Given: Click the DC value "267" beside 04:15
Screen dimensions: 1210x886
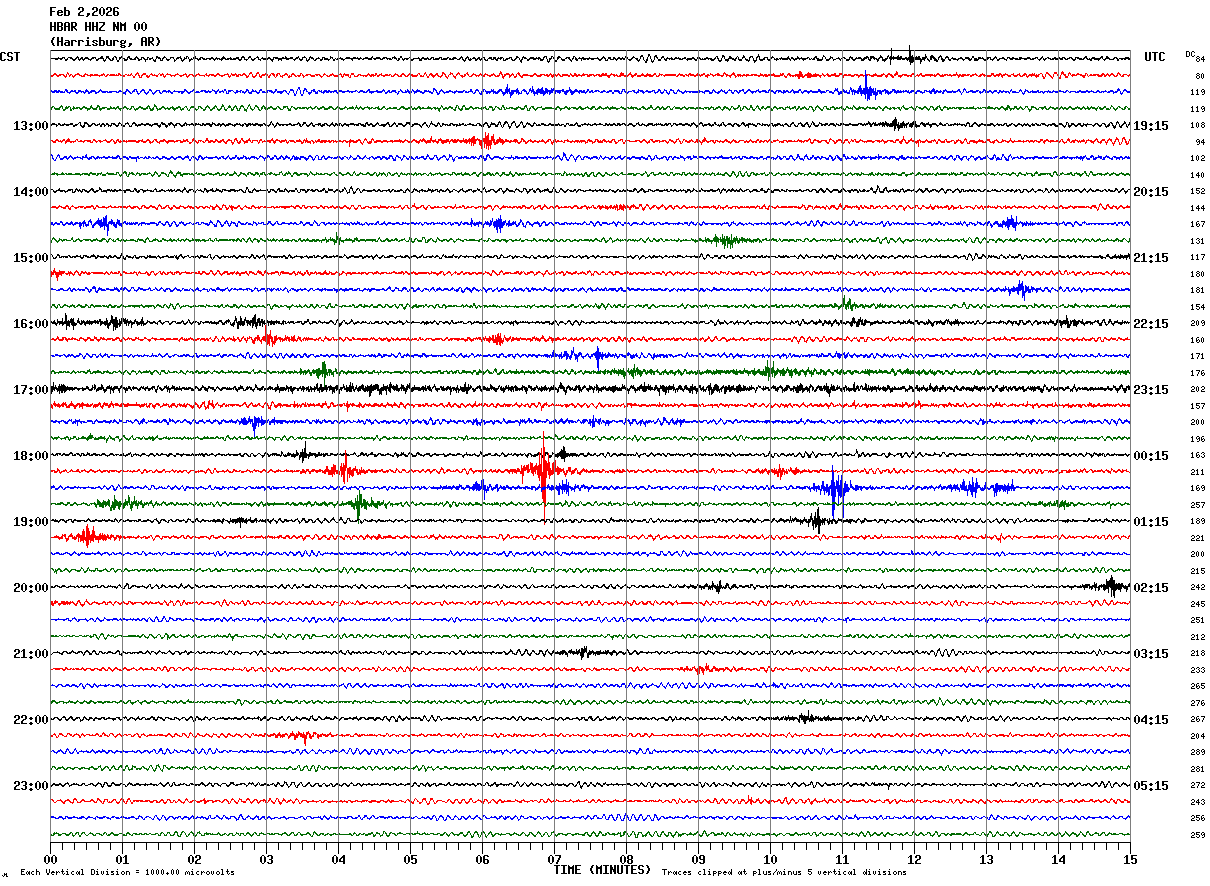Looking at the screenshot, I should pyautogui.click(x=1197, y=720).
